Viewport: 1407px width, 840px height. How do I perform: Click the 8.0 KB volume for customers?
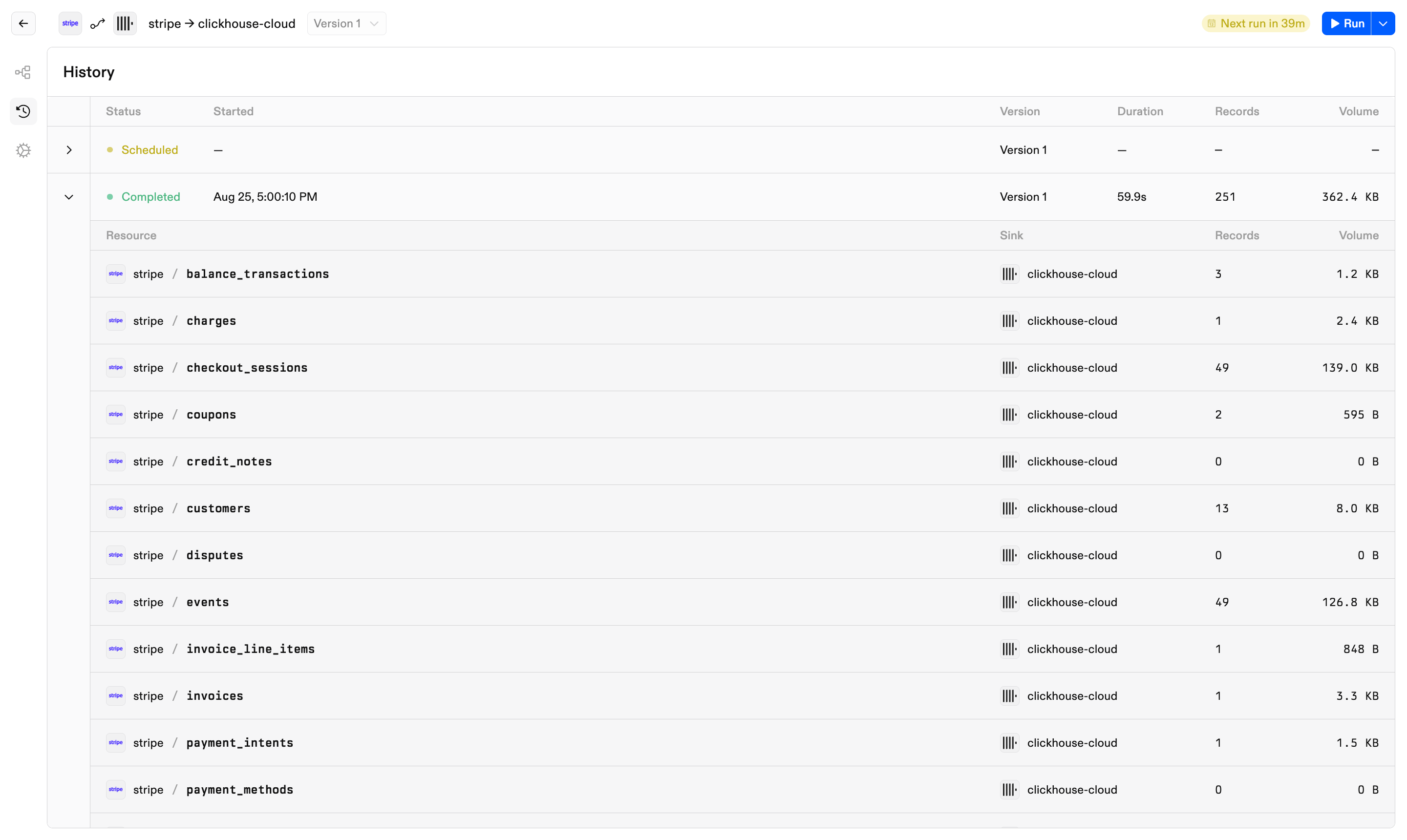tap(1358, 508)
